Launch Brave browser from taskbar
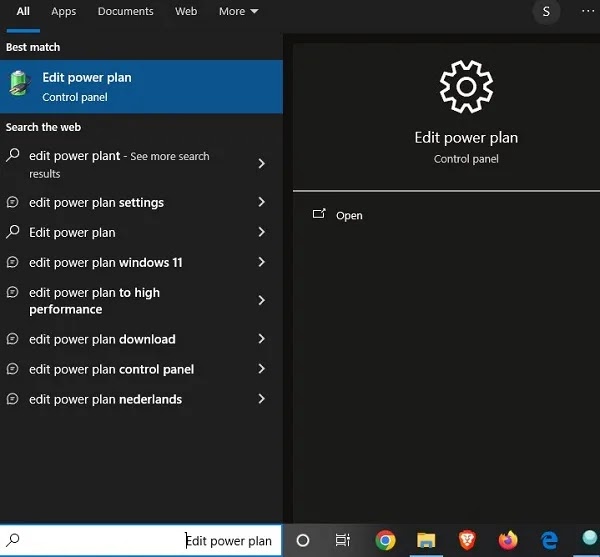 coord(467,540)
